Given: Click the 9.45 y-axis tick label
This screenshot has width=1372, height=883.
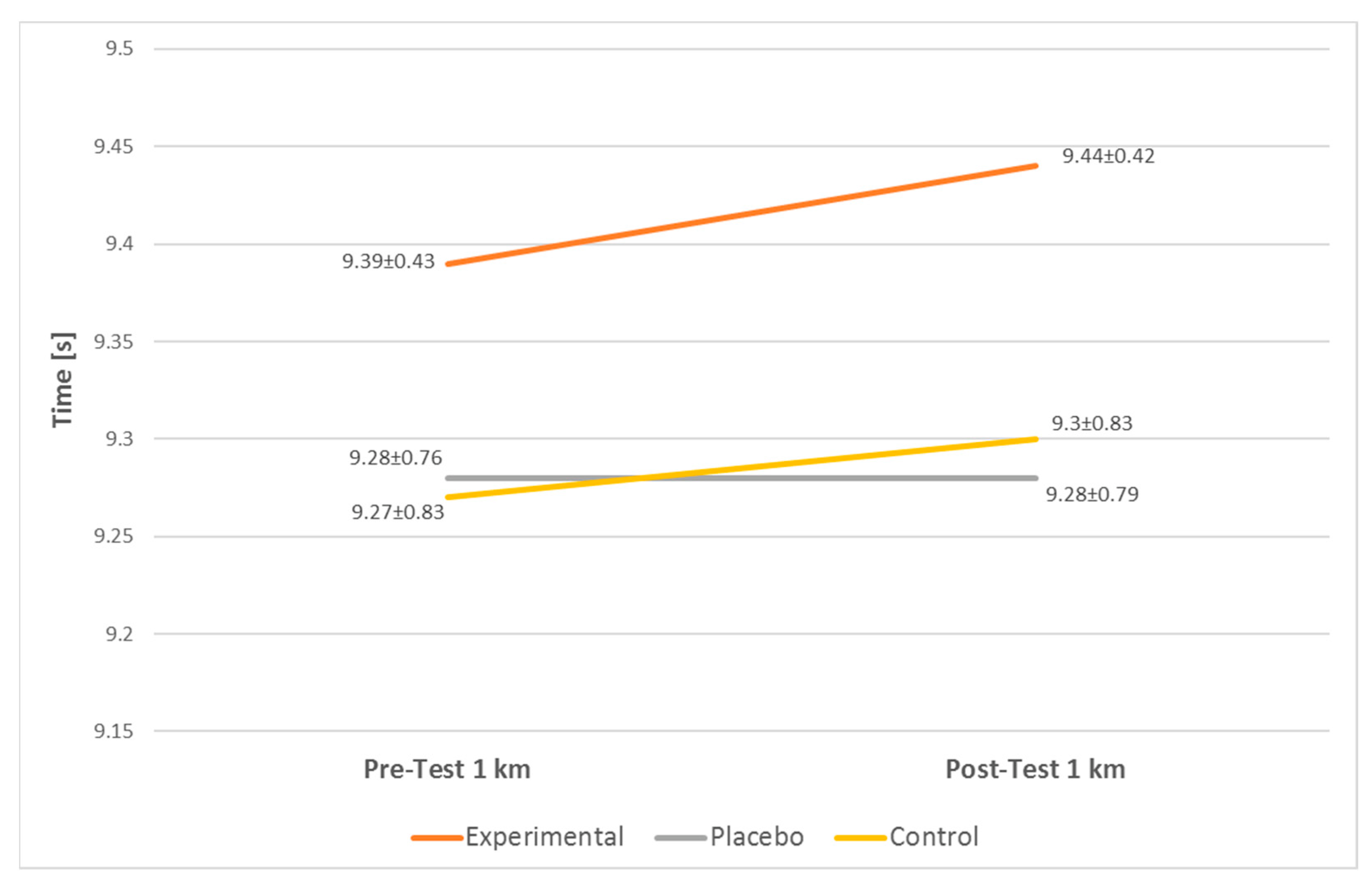Looking at the screenshot, I should click(x=114, y=147).
